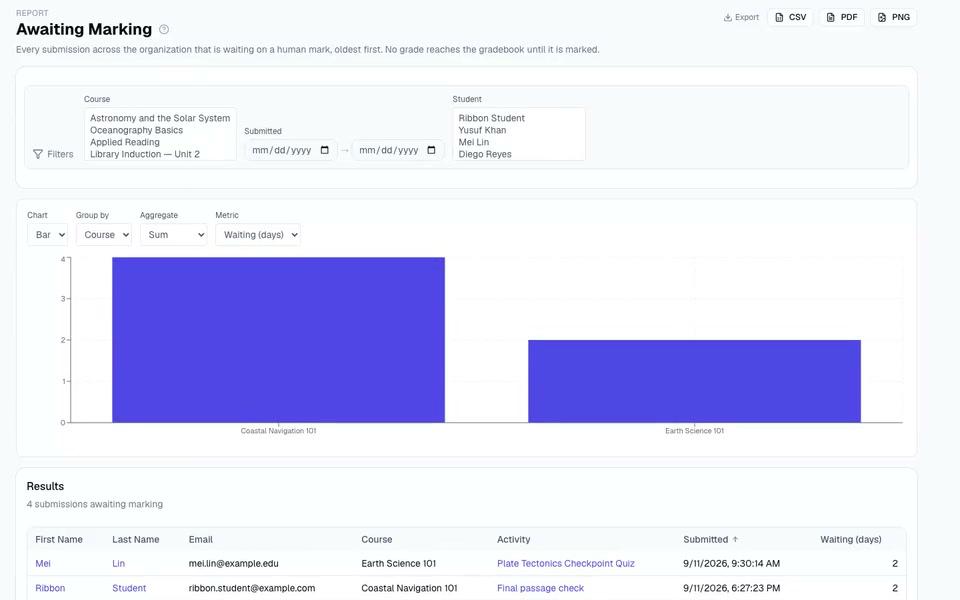960x600 pixels.
Task: Open student link Mei
Action: pyautogui.click(x=43, y=563)
